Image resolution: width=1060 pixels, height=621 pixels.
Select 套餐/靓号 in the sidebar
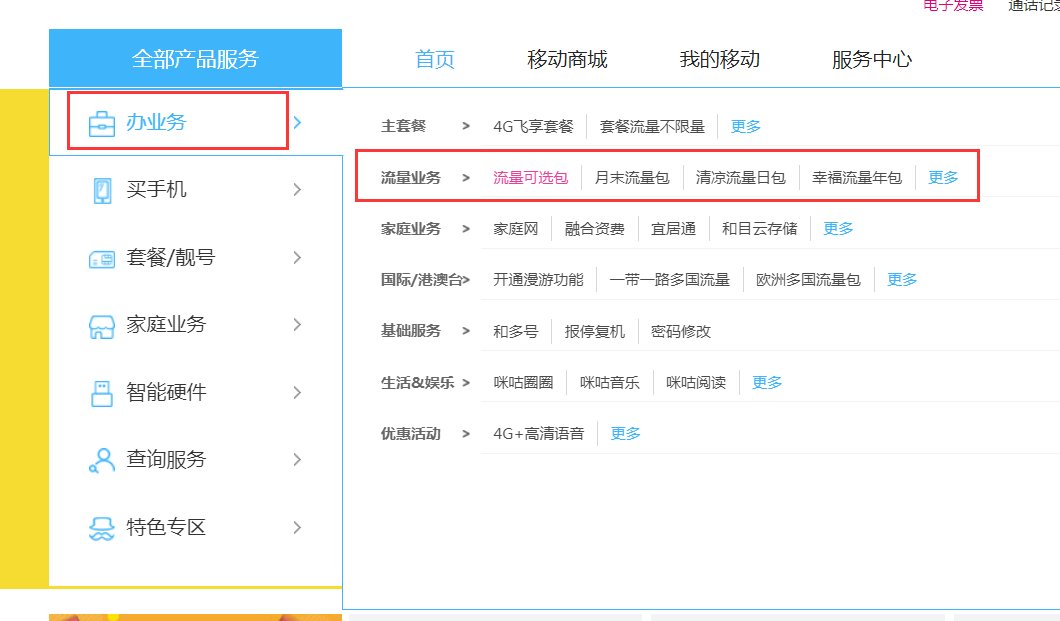(x=170, y=257)
